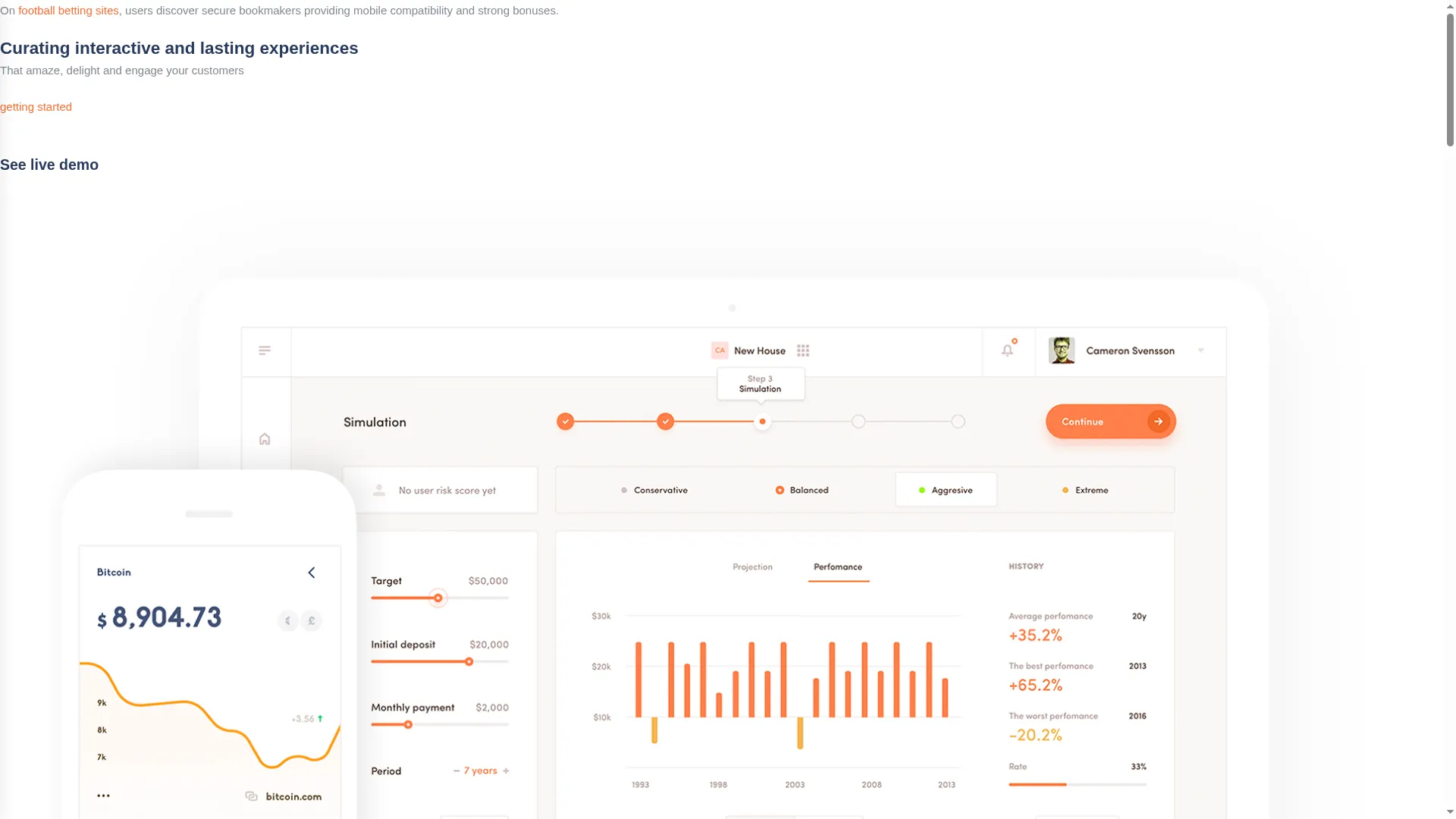The width and height of the screenshot is (1456, 819).
Task: Choose the Balanced risk option
Action: coord(802,491)
